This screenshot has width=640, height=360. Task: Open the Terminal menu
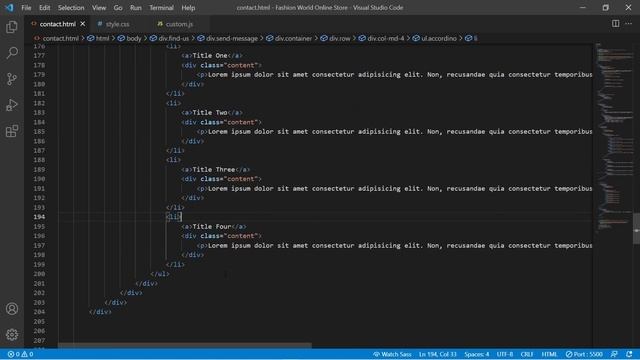(161, 8)
